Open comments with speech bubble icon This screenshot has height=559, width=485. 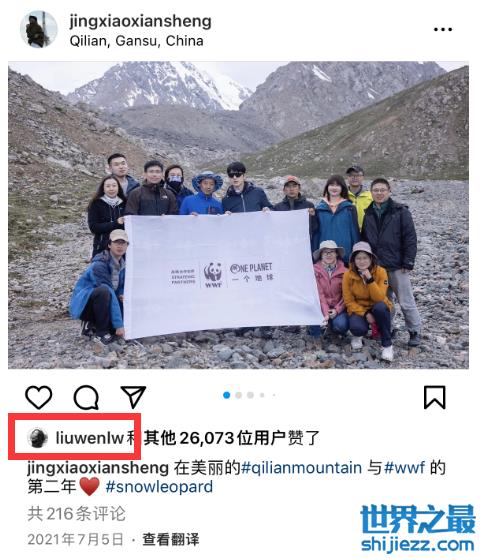coord(86,397)
